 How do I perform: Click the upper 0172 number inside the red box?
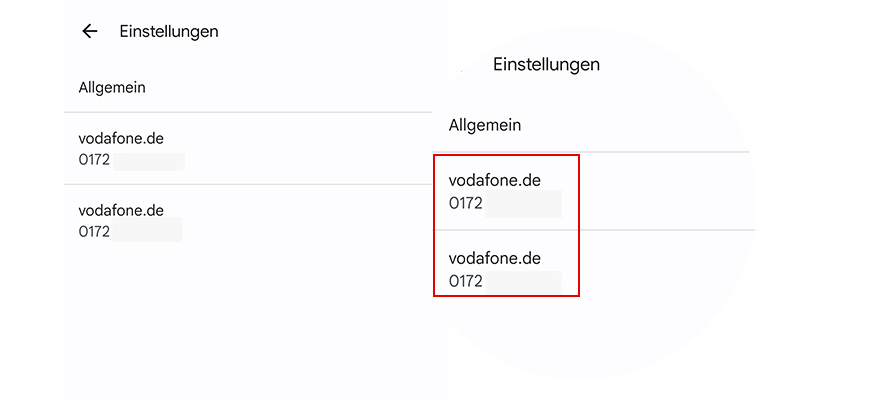[466, 204]
